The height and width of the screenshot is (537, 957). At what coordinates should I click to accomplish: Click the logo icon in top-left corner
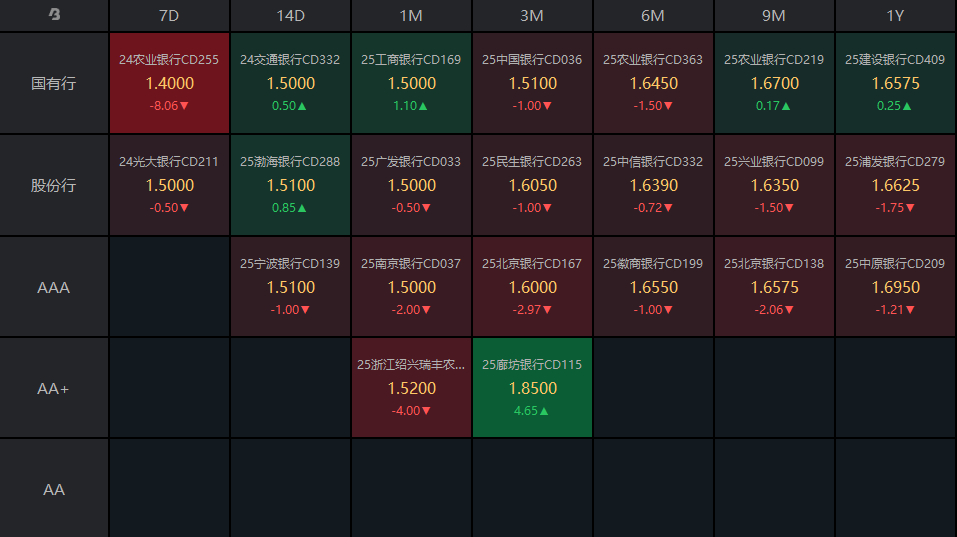click(54, 15)
